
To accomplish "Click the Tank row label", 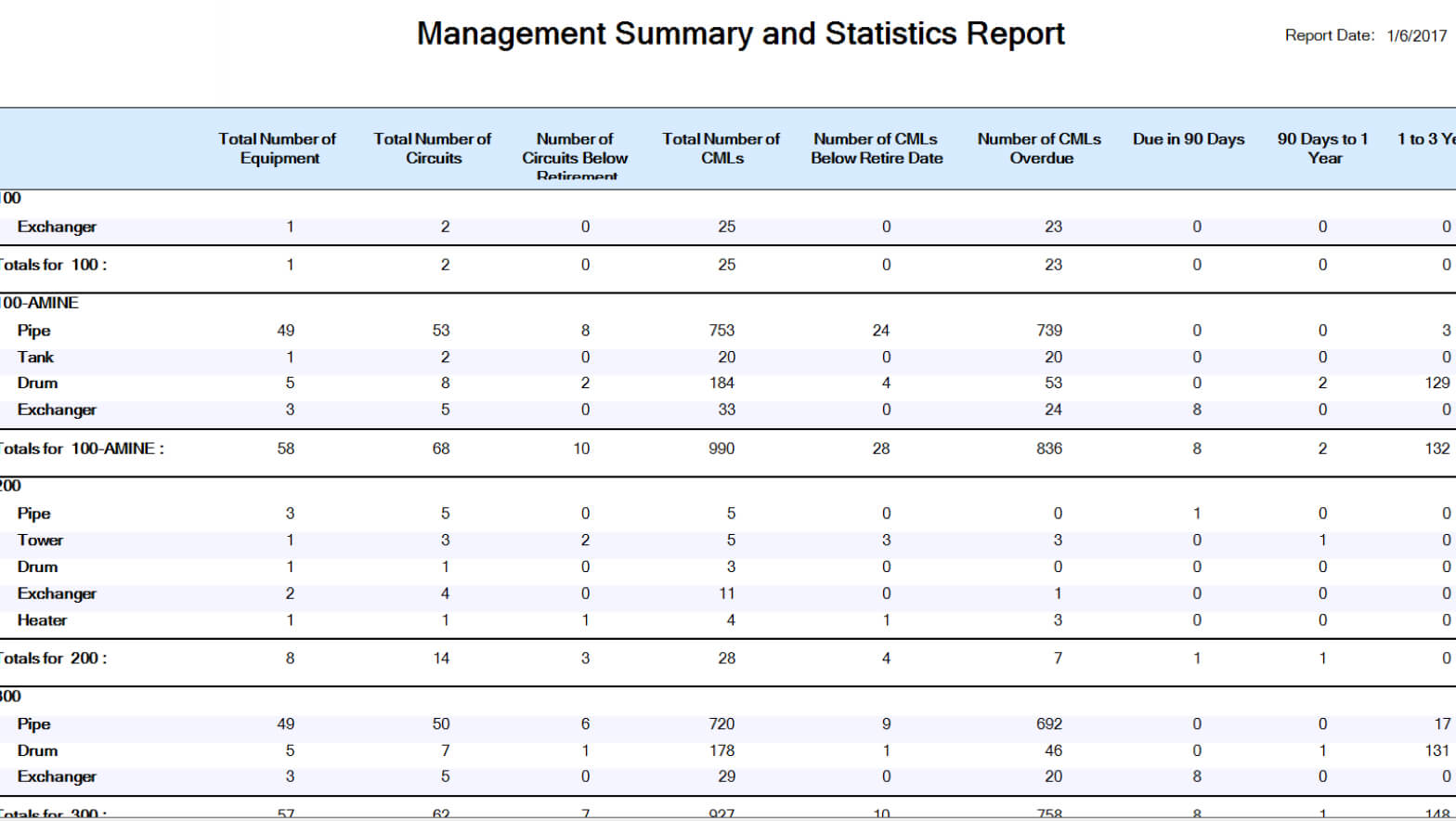I will coord(35,358).
